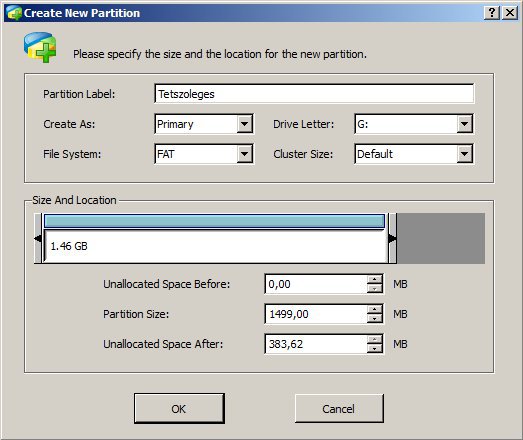Decrease Unallocated Space Before with down arrow
The image size is (523, 440).
[375, 289]
